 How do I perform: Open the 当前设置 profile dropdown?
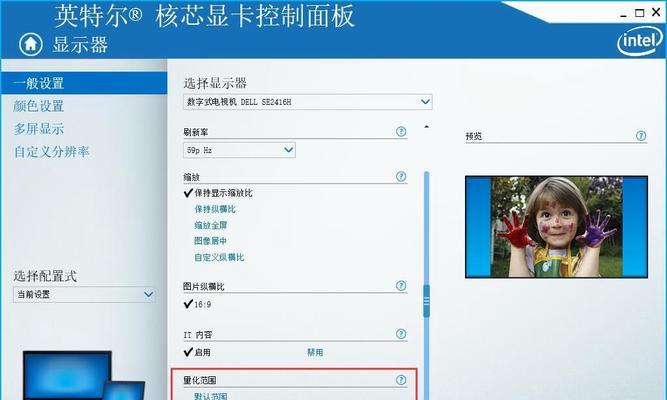[84, 294]
